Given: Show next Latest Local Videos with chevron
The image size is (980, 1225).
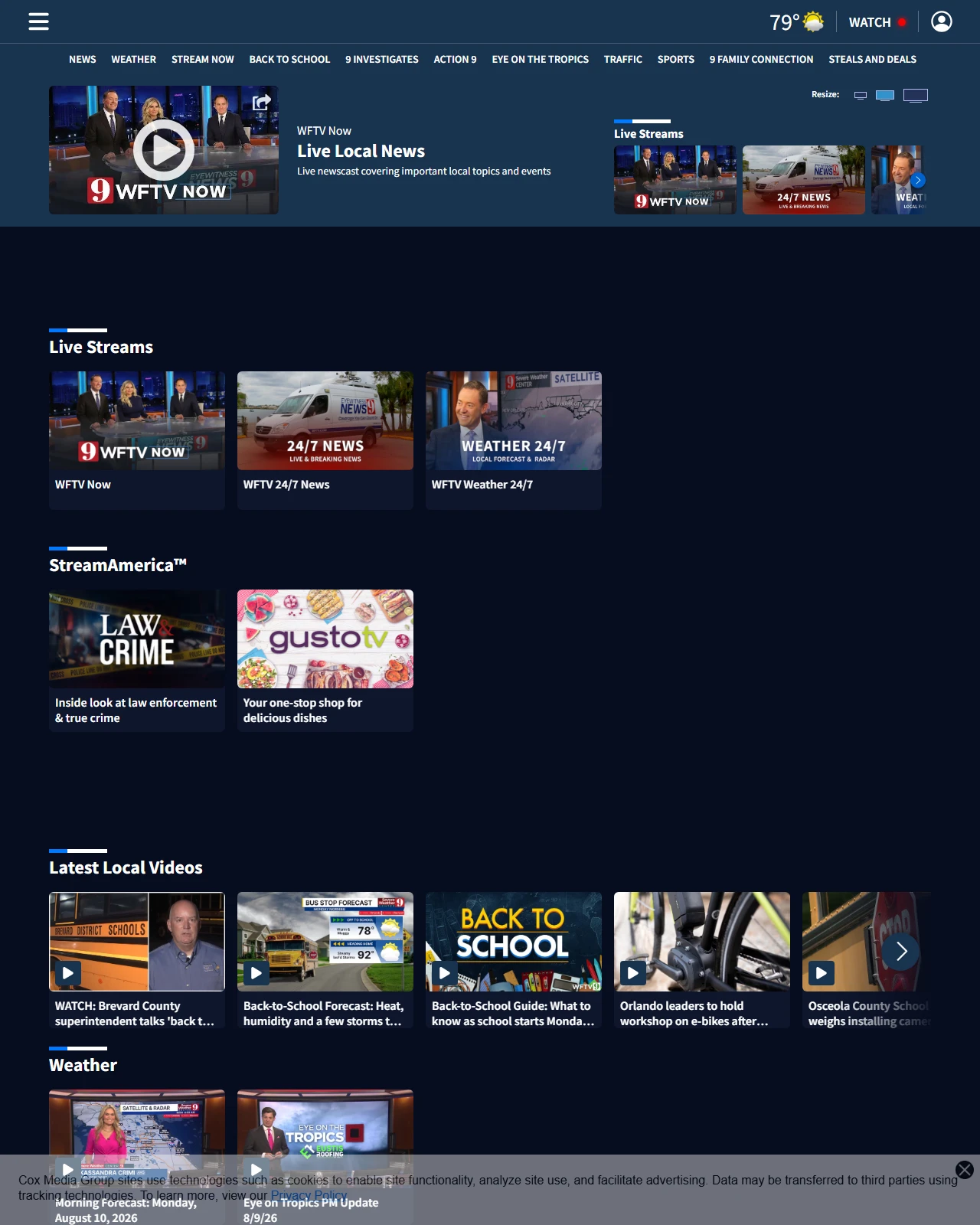Looking at the screenshot, I should click(x=901, y=952).
